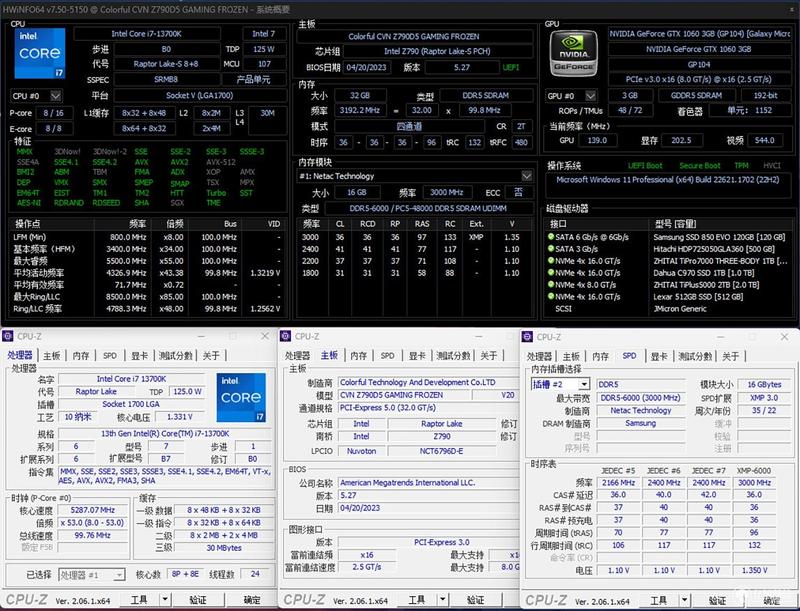Switch to 主板 tab in CPU-Z processor window
800x611 pixels.
point(52,355)
